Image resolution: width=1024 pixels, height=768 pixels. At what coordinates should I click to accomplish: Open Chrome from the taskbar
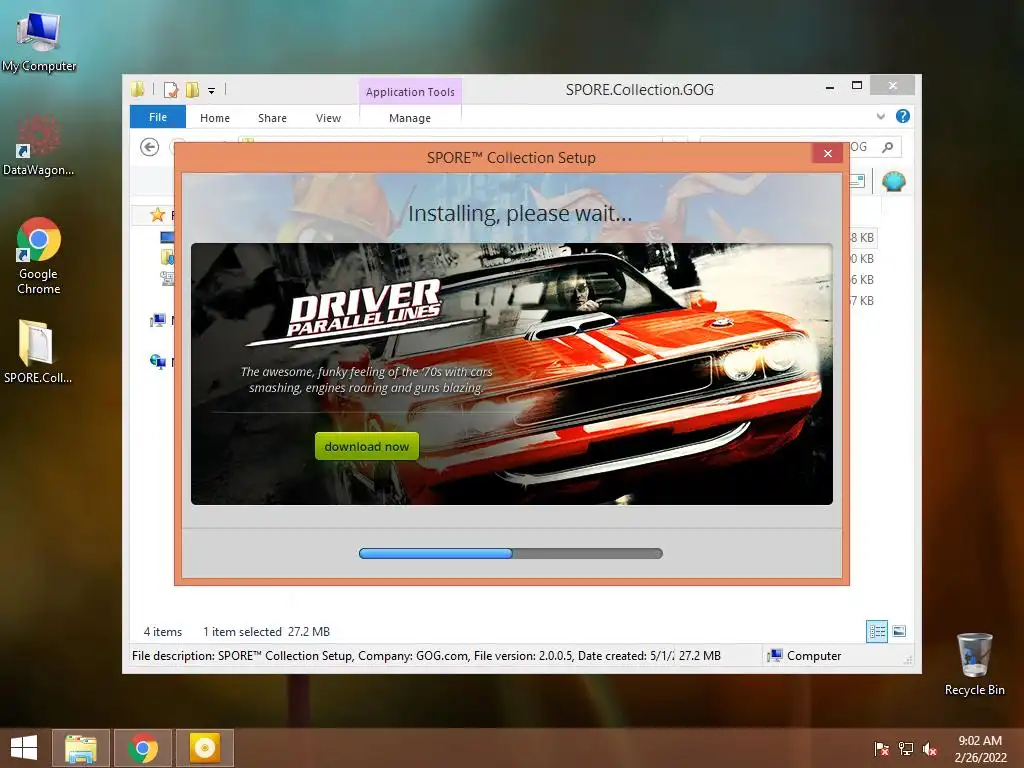point(143,748)
